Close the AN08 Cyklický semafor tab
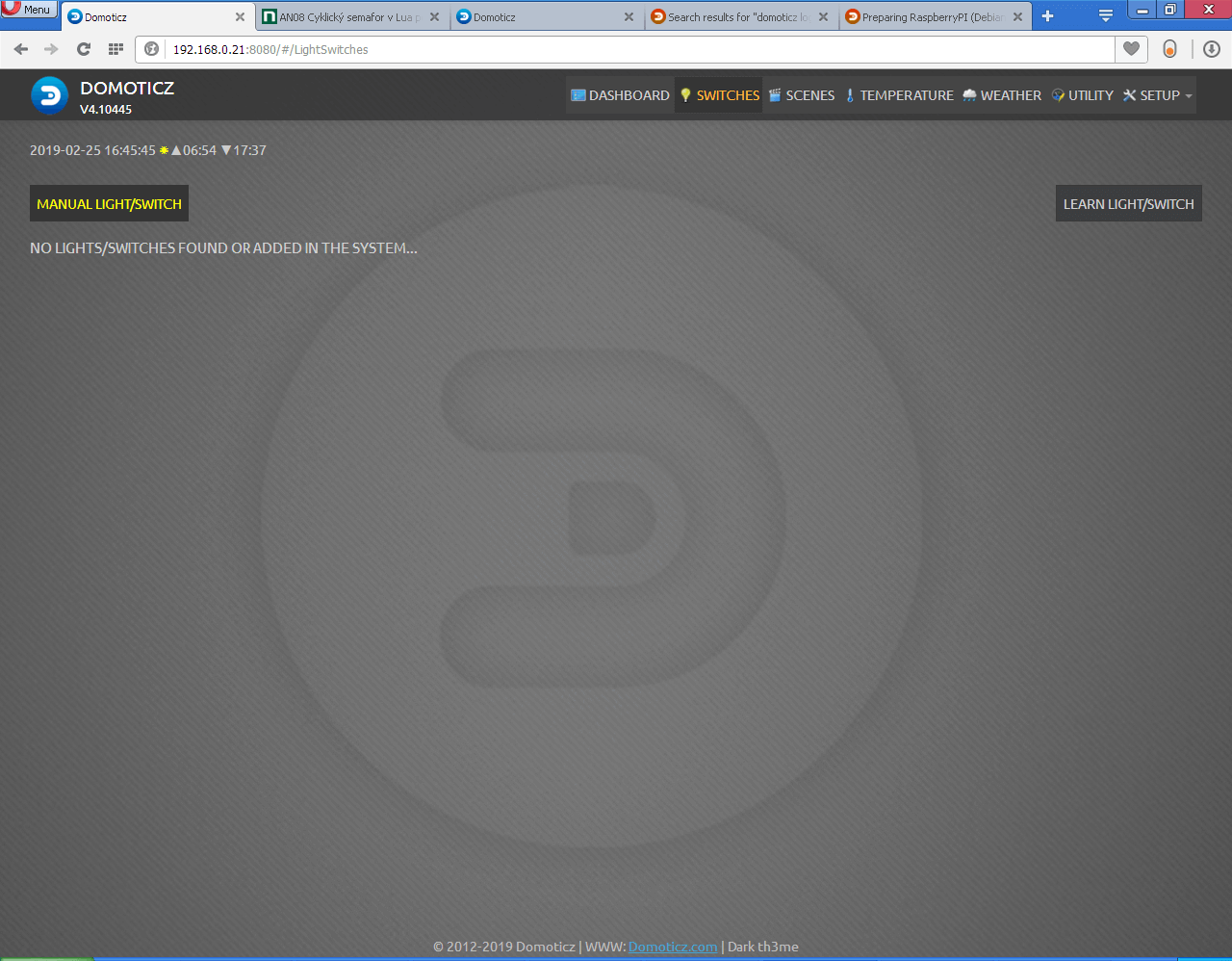The width and height of the screenshot is (1232, 961). (x=435, y=17)
